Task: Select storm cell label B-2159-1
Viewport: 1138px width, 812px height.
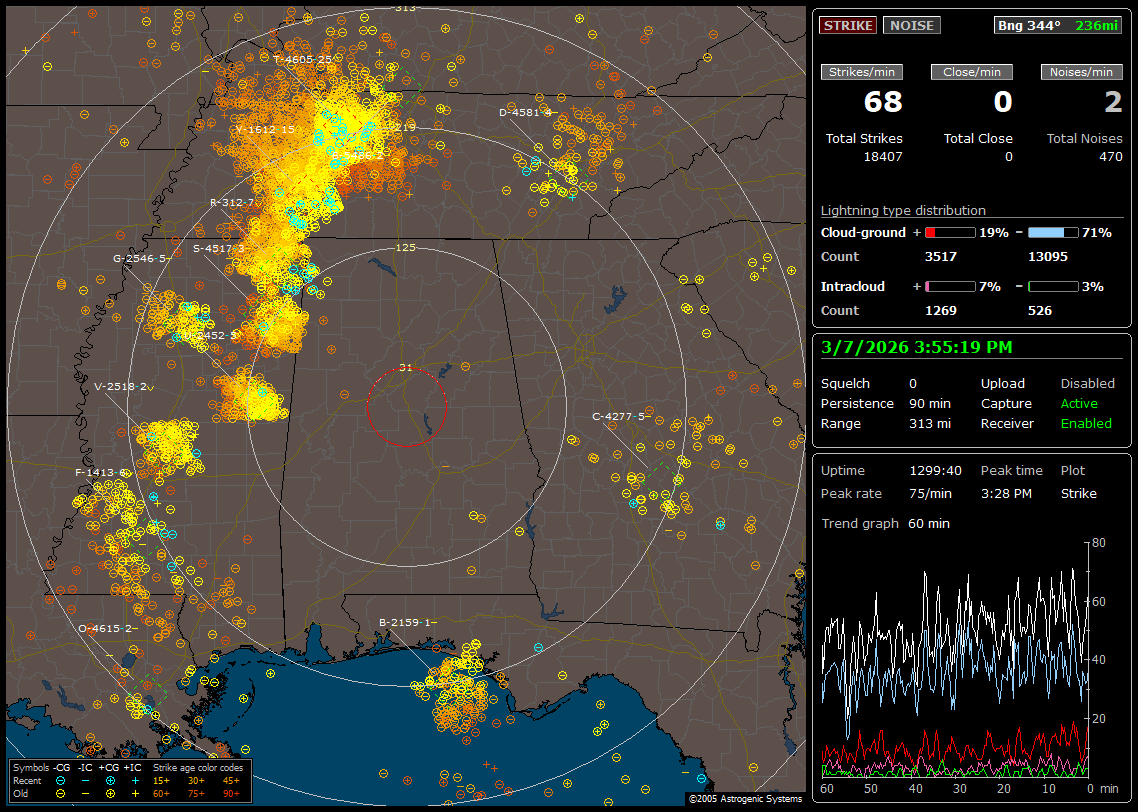Action: pos(407,622)
